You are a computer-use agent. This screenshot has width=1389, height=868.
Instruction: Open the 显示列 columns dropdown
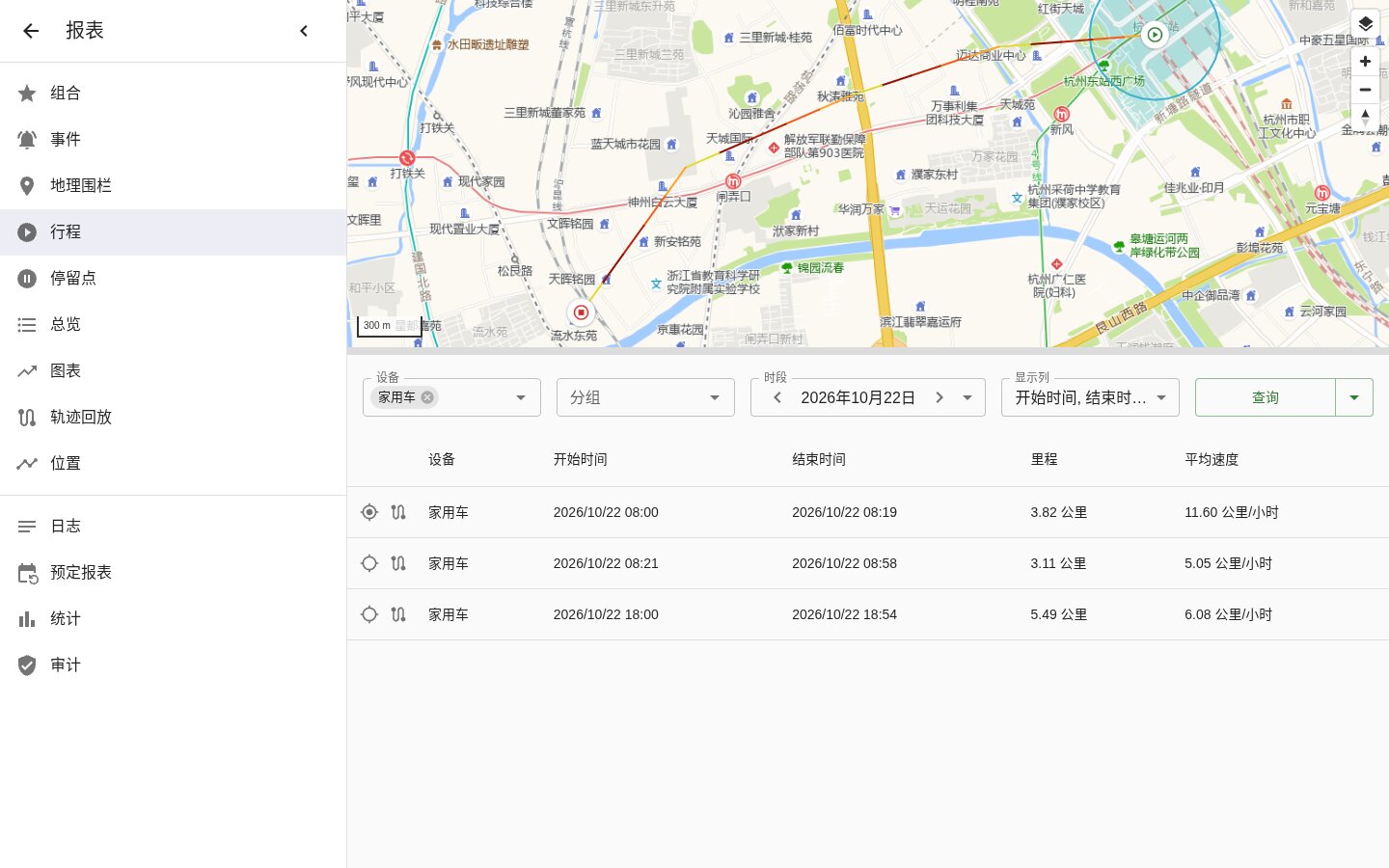tap(1090, 397)
